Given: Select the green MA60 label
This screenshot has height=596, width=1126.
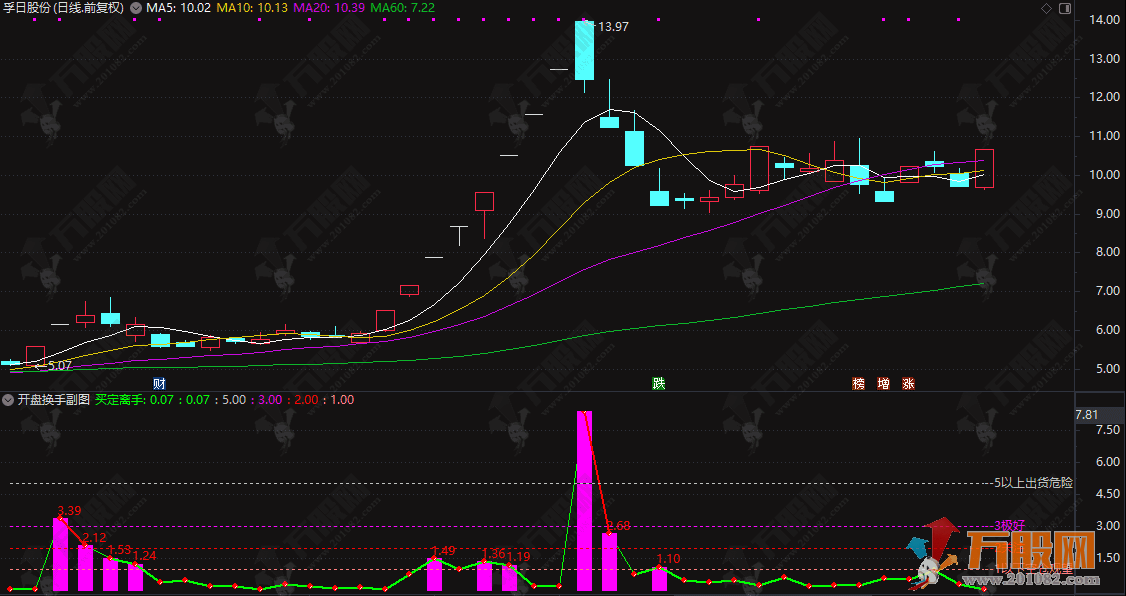Looking at the screenshot, I should point(402,8).
